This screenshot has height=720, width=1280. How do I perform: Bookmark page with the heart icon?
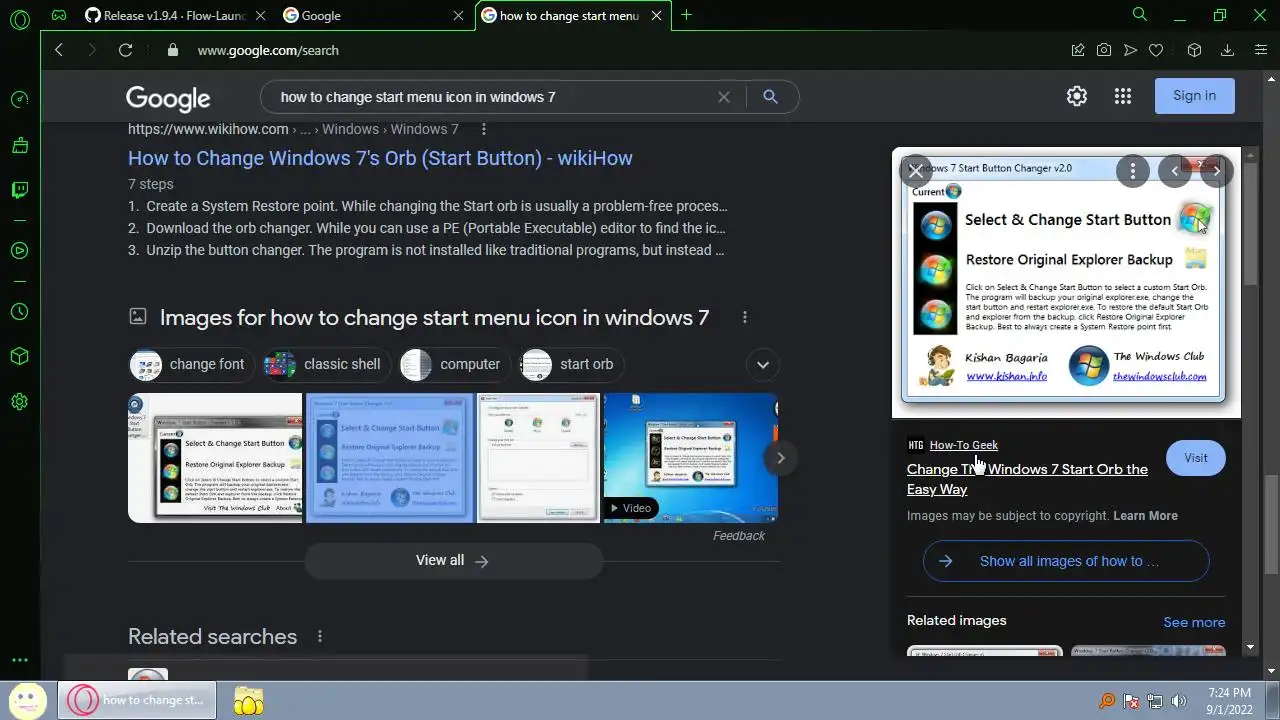[1156, 50]
